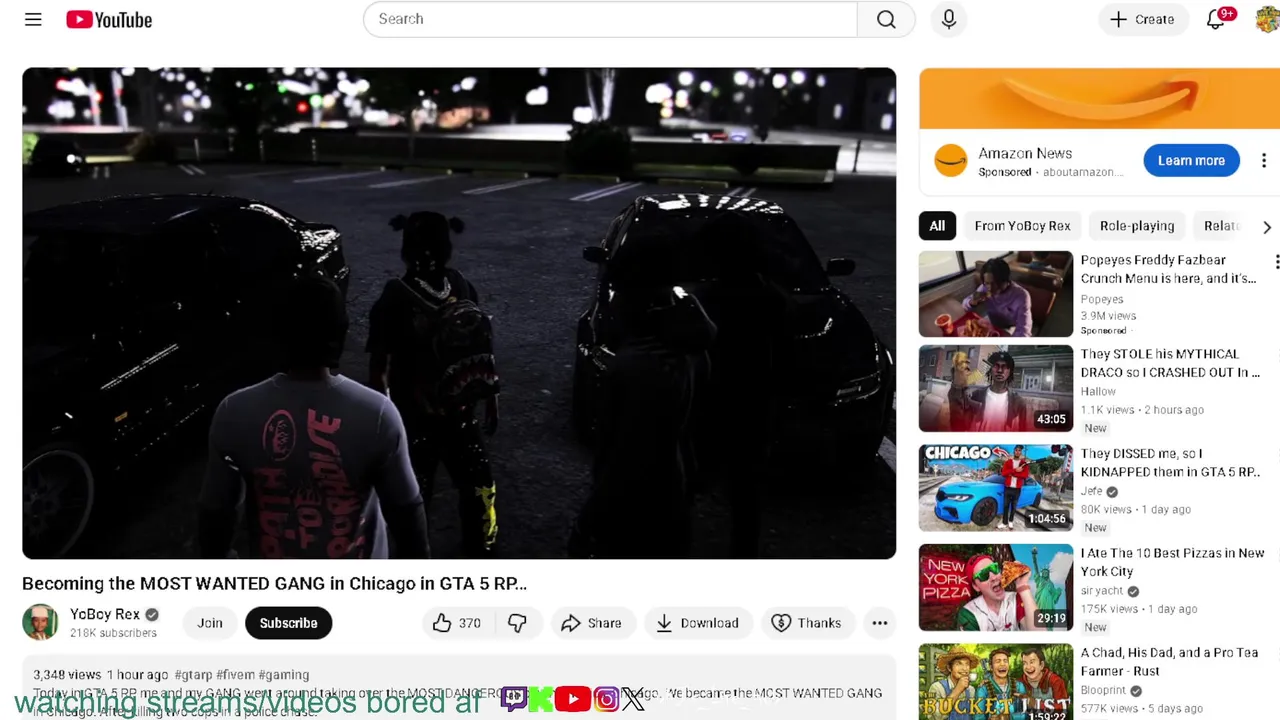Open the account avatar menu
Image resolution: width=1280 pixels, height=720 pixels.
tap(1267, 19)
